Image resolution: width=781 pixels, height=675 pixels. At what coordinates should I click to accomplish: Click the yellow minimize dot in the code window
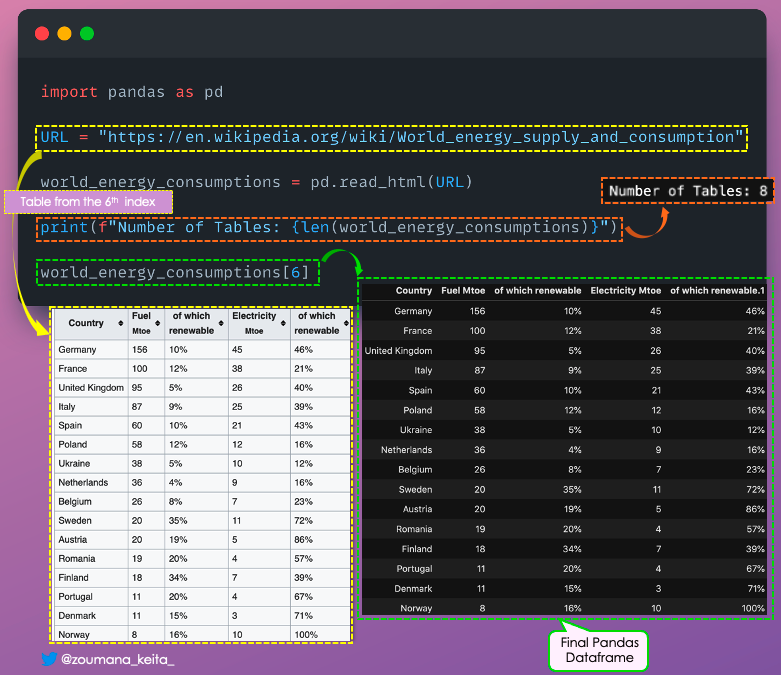(64, 33)
